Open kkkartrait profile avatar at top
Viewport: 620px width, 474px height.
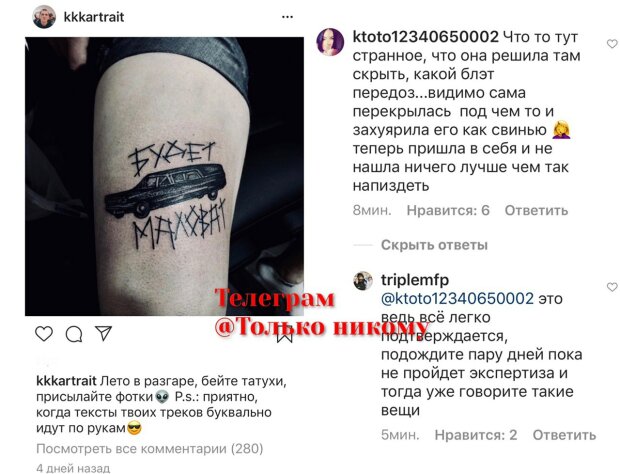44,17
